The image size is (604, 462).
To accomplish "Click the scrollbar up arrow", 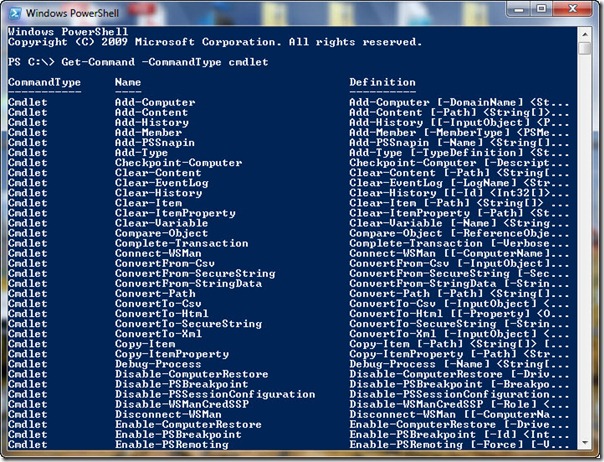I will click(585, 34).
